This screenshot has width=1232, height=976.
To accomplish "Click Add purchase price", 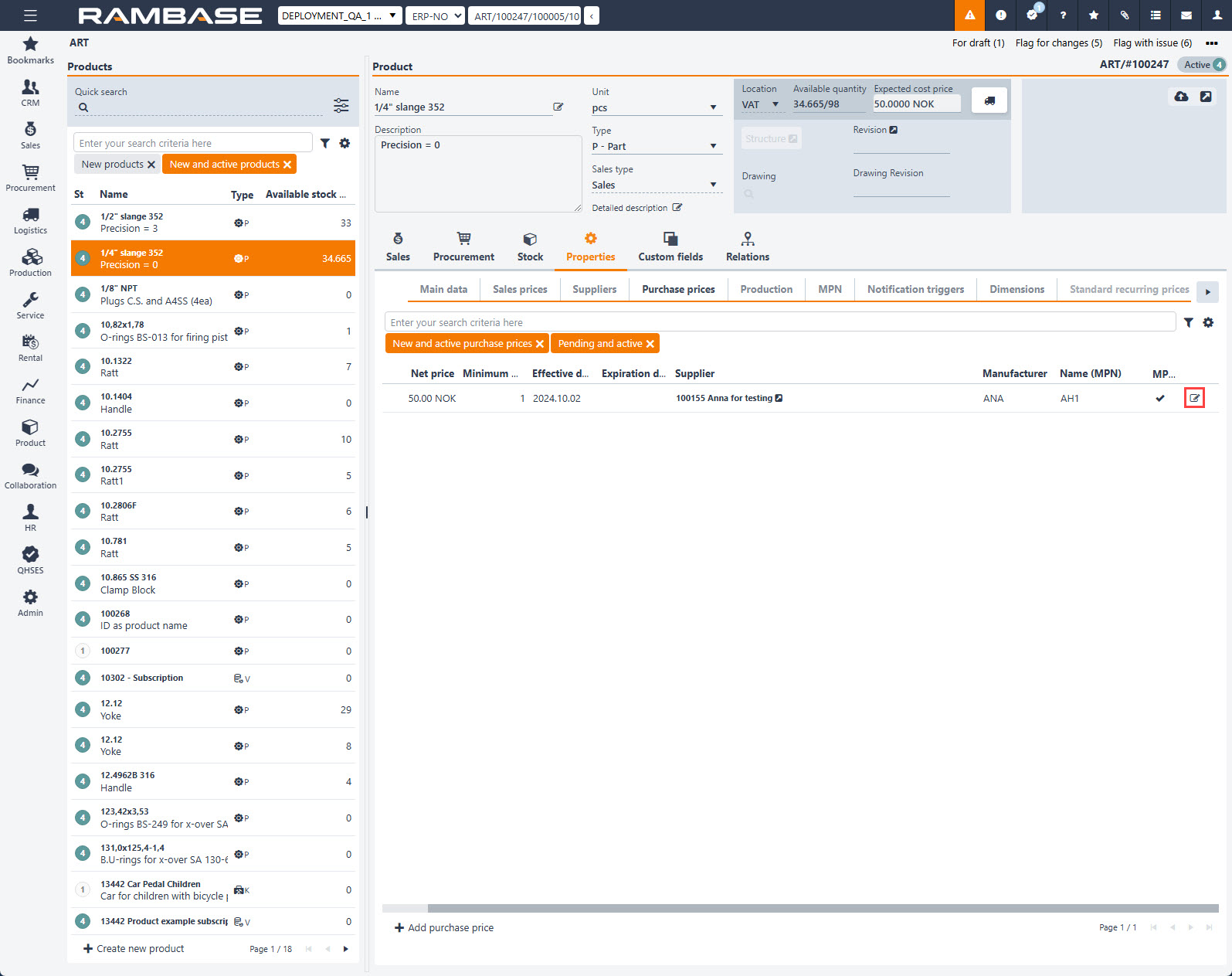I will [444, 928].
